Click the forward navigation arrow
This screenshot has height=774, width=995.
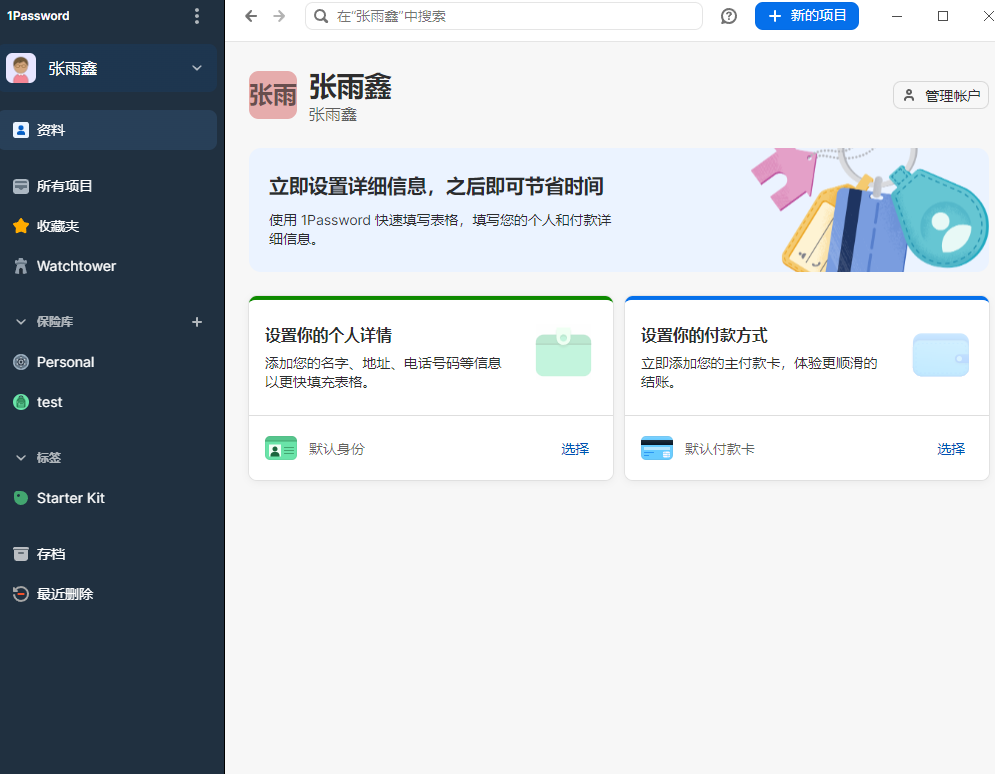279,16
